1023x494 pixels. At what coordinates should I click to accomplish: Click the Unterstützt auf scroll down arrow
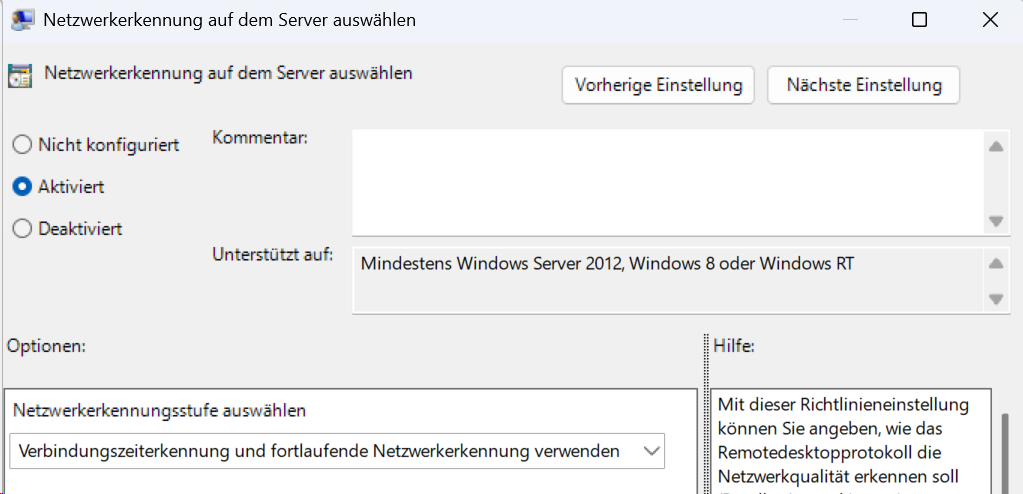[995, 298]
